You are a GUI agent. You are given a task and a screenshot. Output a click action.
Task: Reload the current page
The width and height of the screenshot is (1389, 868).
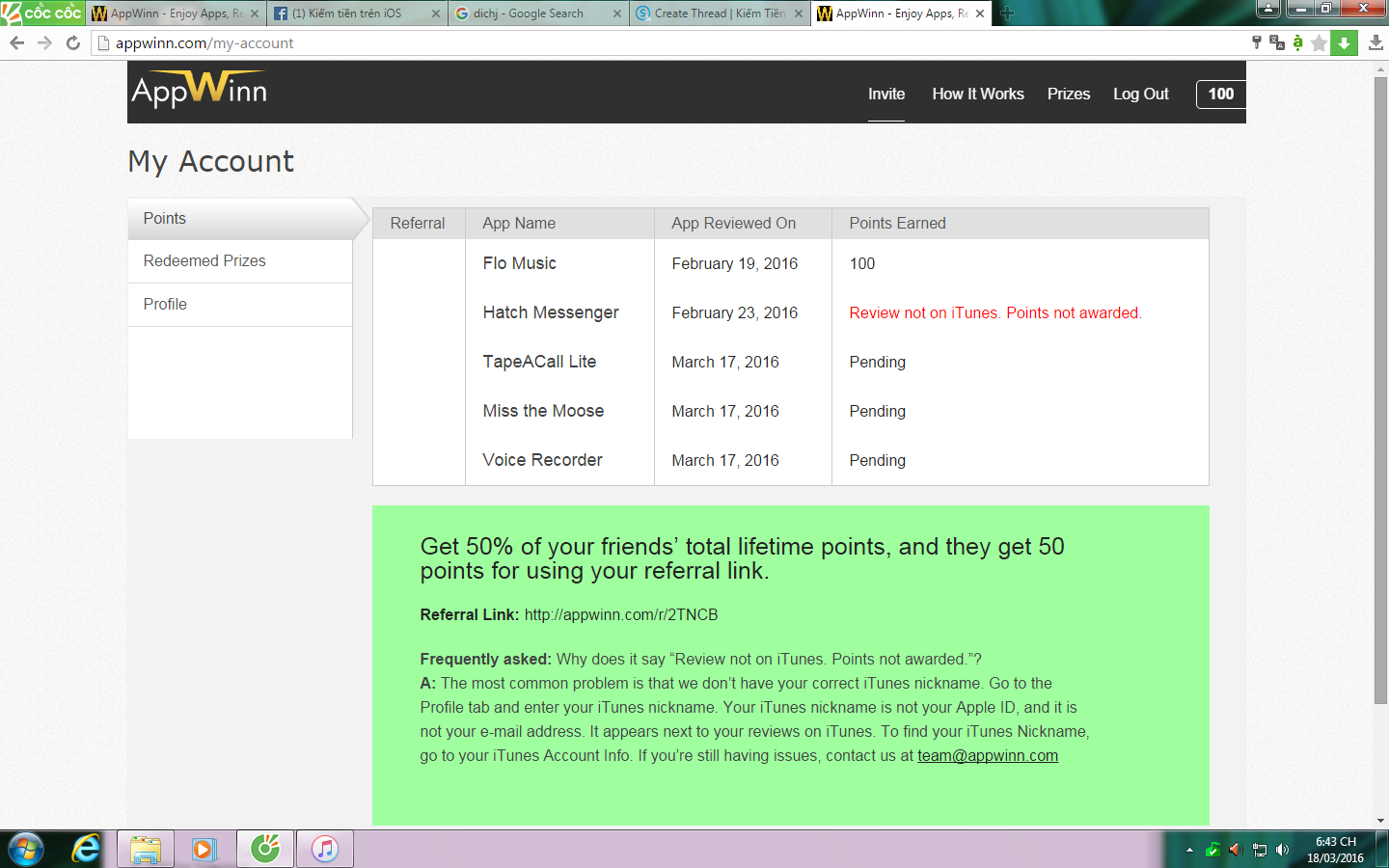pyautogui.click(x=73, y=42)
